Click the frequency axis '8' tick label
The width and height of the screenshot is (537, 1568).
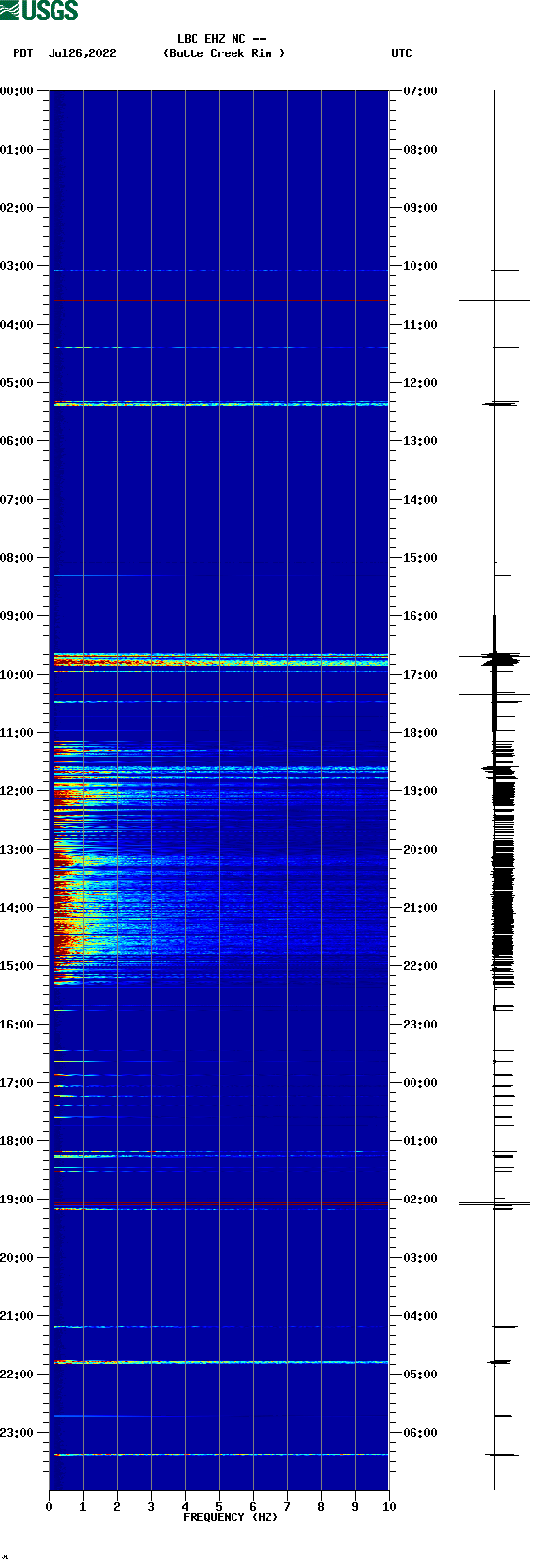[x=321, y=1507]
